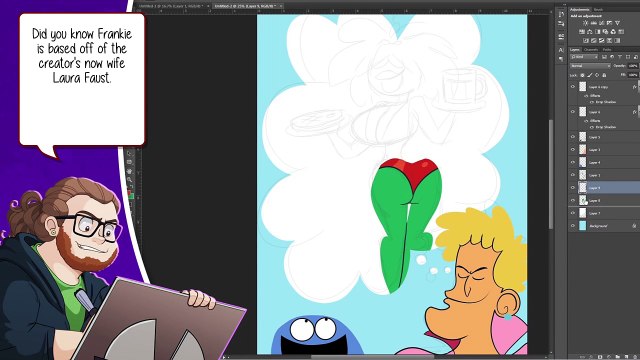Add a Color Lookup adjustment
Screen dimensions: 640x360
pyautogui.click(x=621, y=32)
